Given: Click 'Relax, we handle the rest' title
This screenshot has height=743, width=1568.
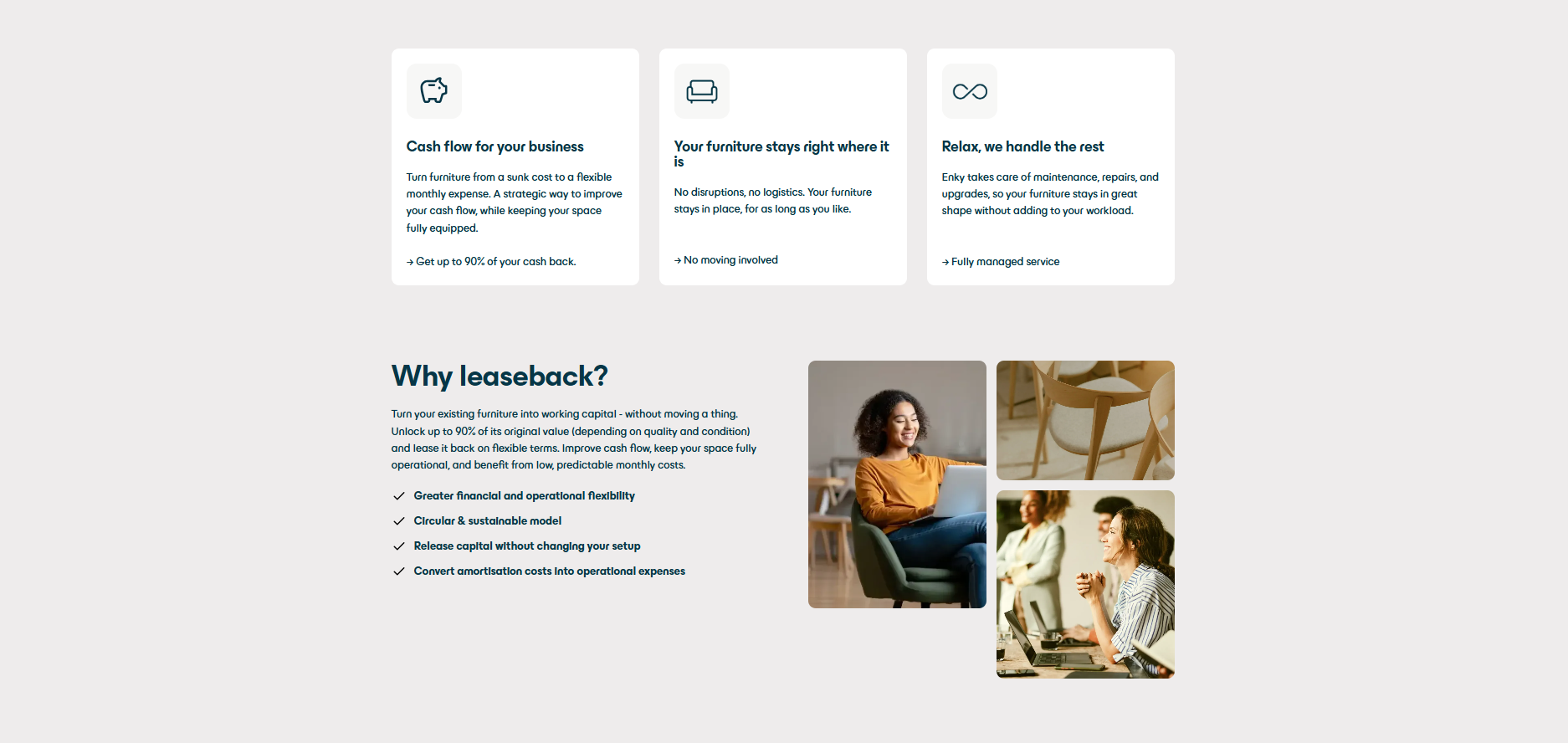Looking at the screenshot, I should click(x=1022, y=146).
